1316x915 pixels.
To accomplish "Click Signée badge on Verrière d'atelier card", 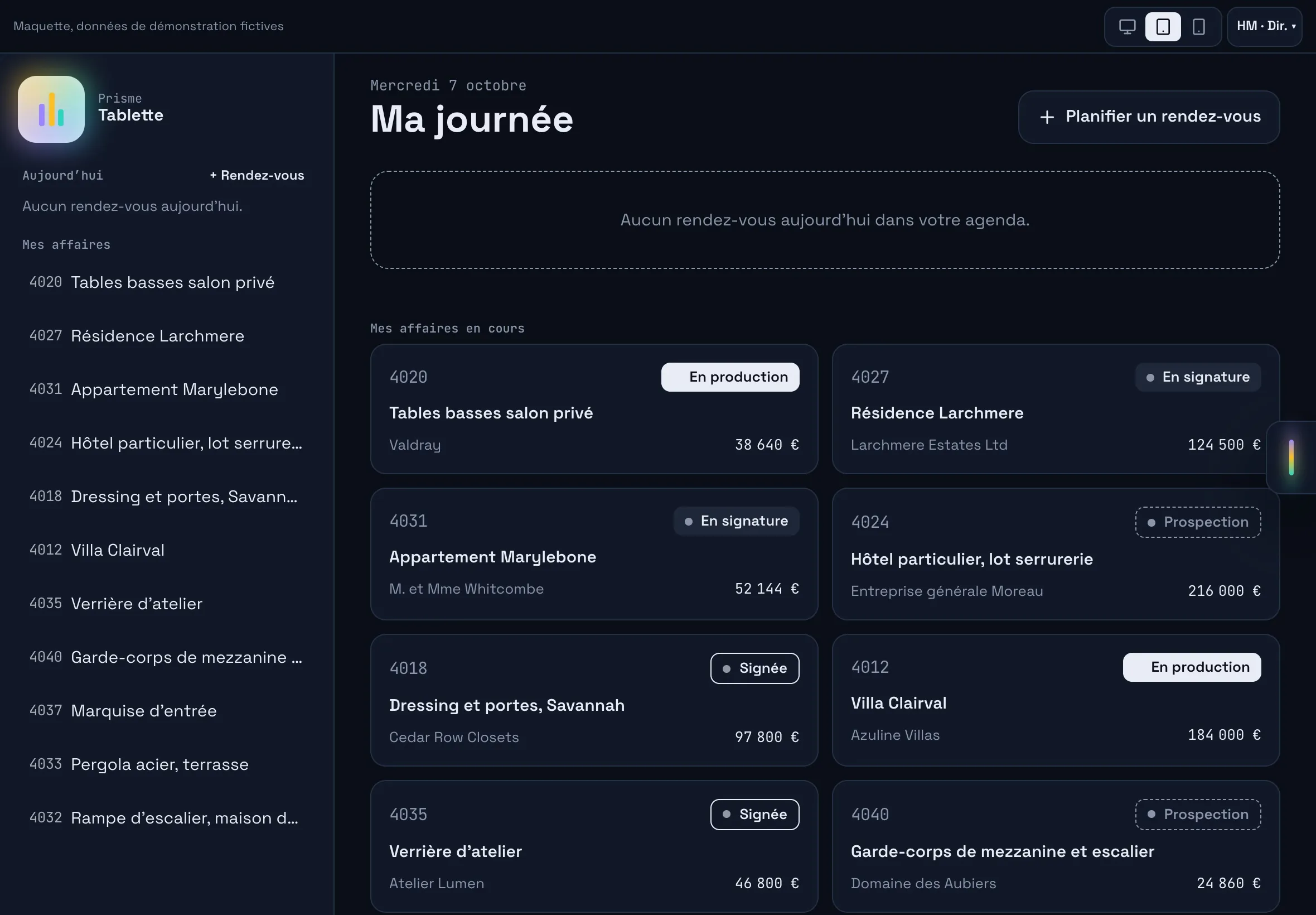I will 754,815.
